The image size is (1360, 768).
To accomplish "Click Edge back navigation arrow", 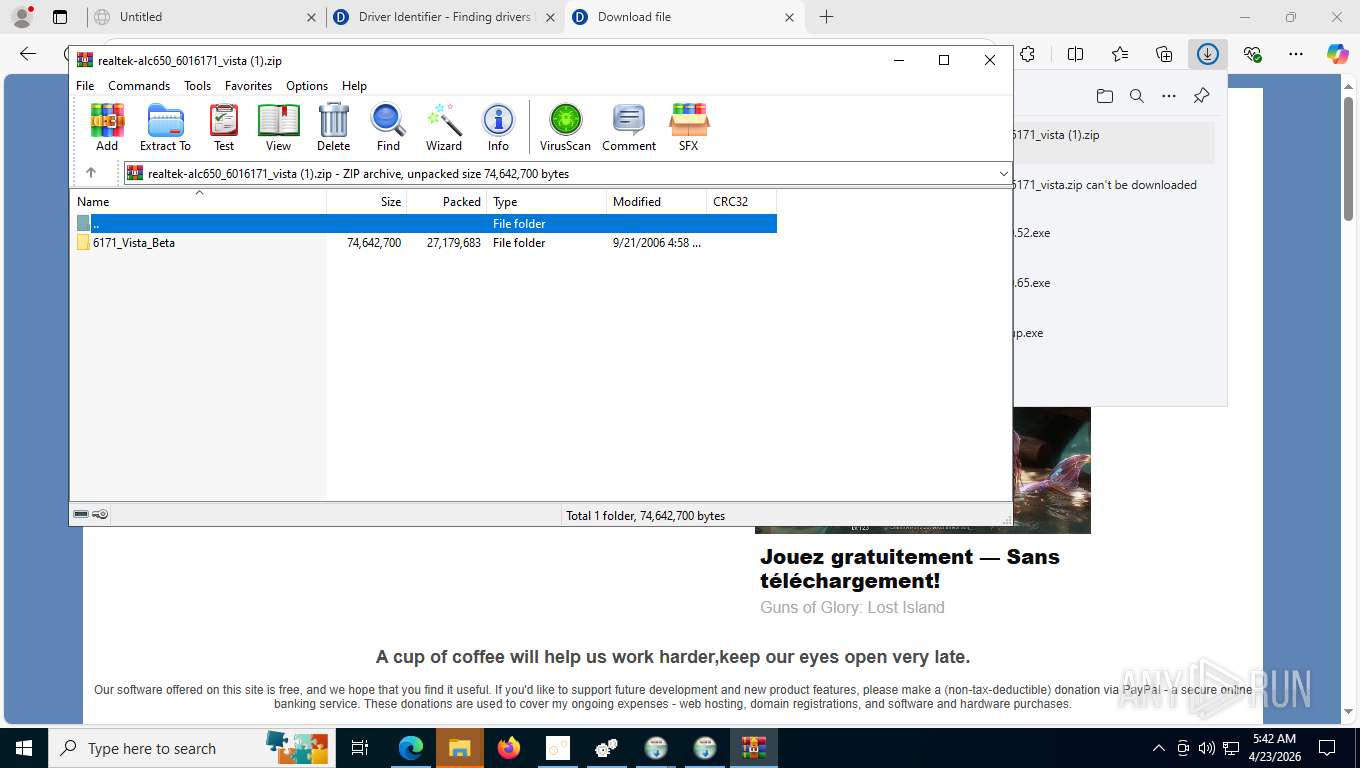I will point(28,54).
